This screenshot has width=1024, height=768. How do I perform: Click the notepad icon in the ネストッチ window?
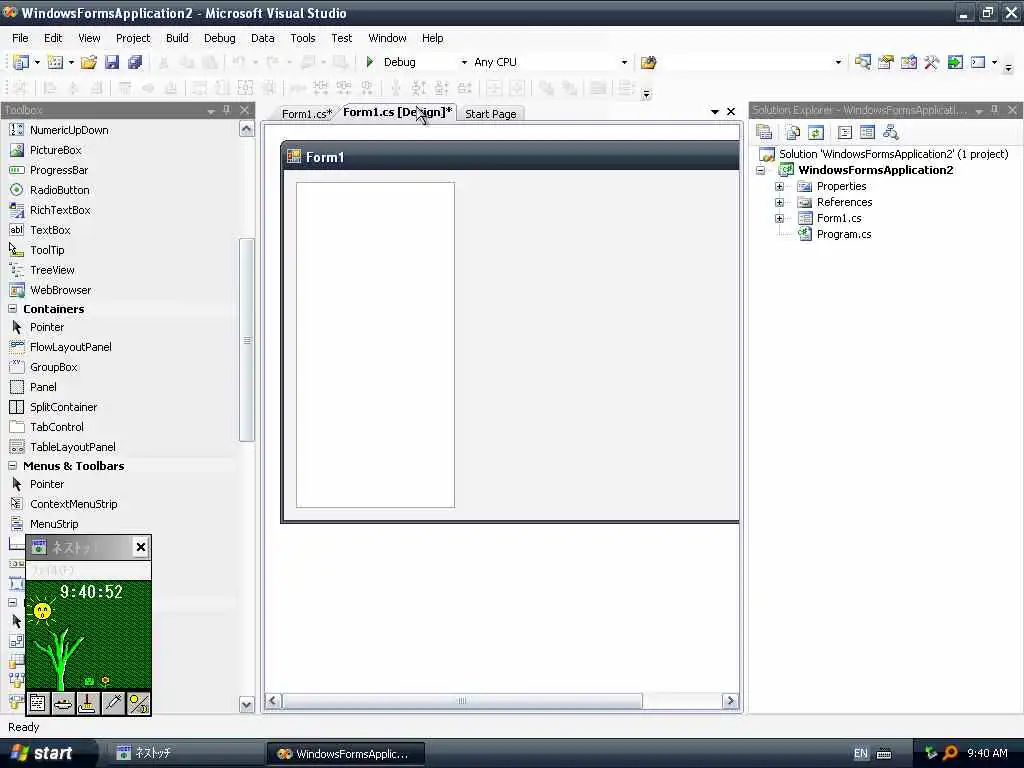click(38, 703)
